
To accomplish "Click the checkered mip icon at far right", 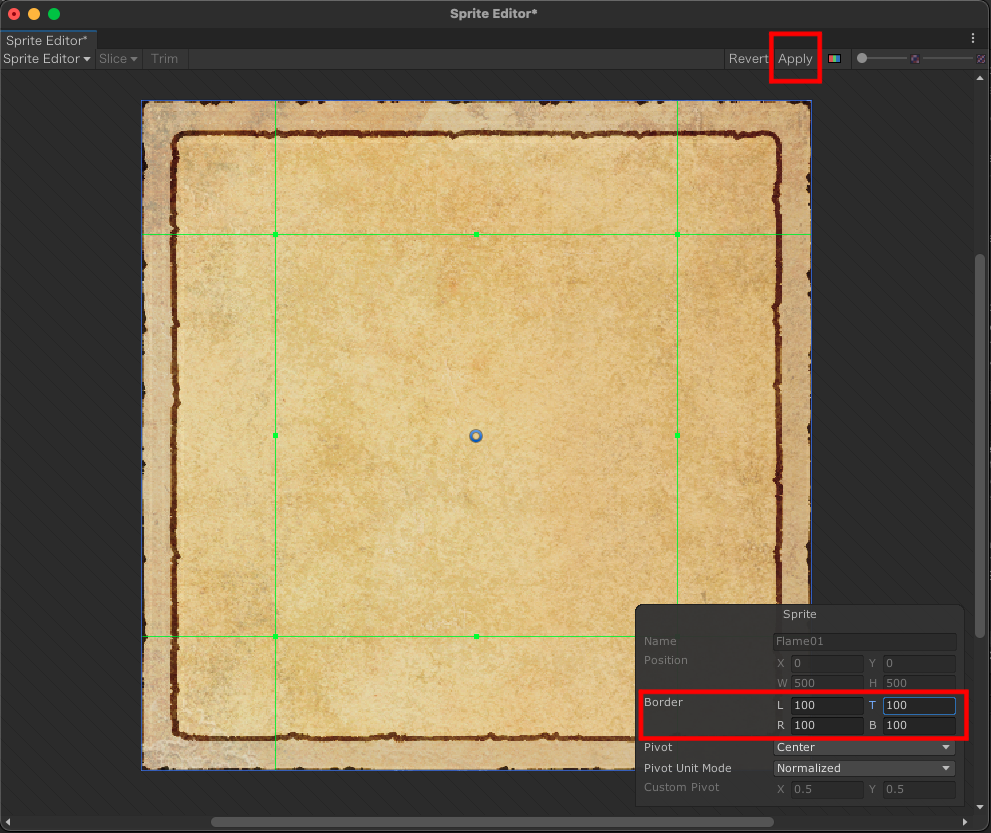I will pos(981,58).
